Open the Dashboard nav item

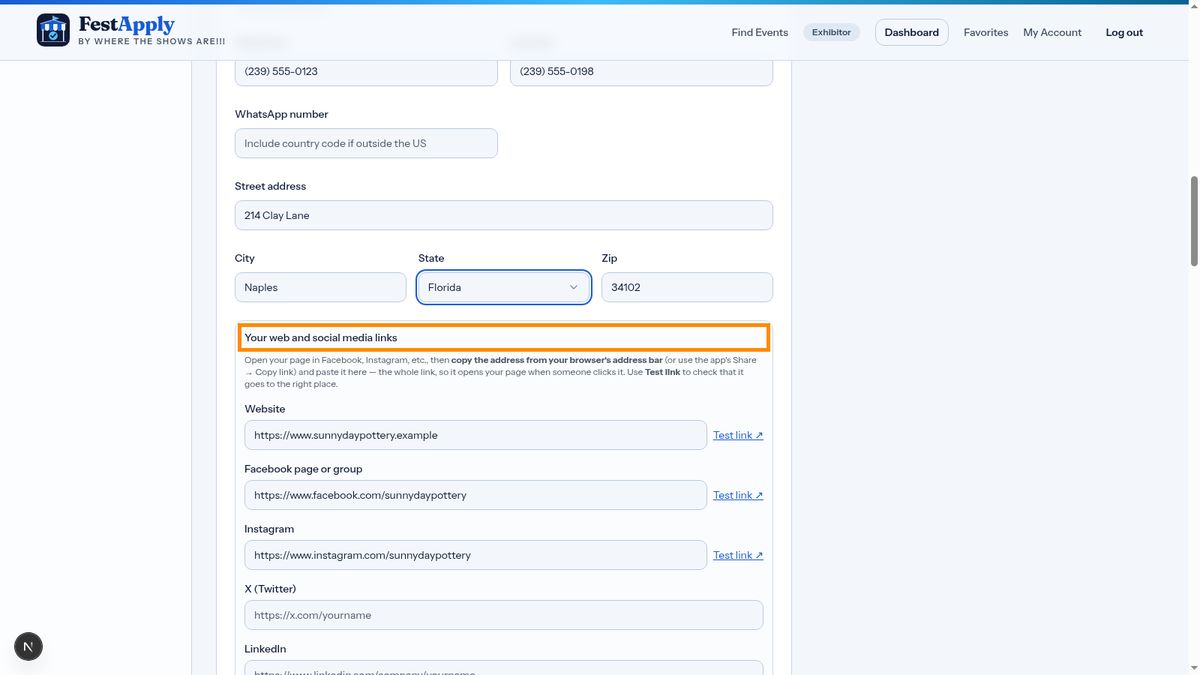(x=912, y=32)
